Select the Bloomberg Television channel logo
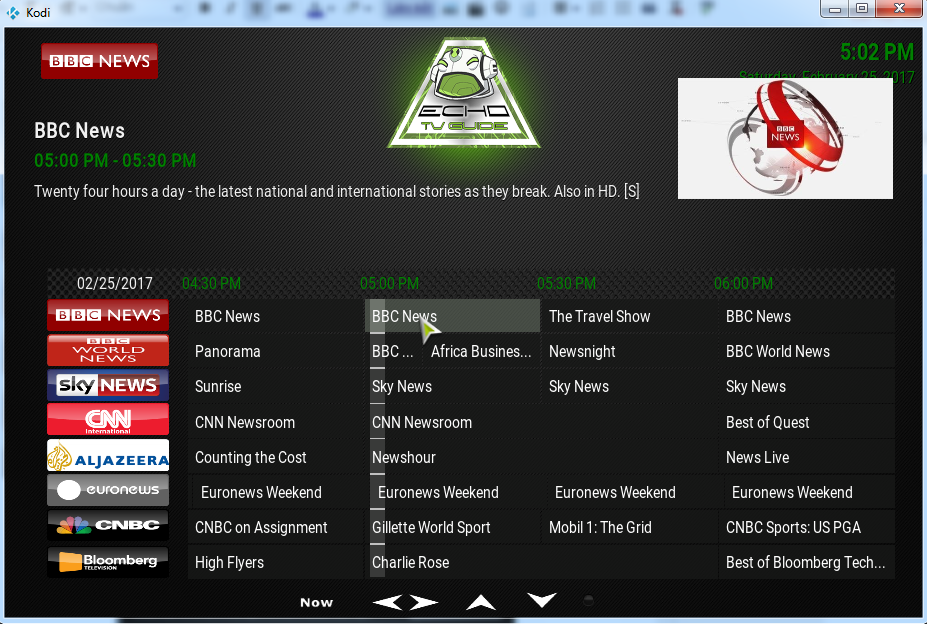 click(x=108, y=561)
